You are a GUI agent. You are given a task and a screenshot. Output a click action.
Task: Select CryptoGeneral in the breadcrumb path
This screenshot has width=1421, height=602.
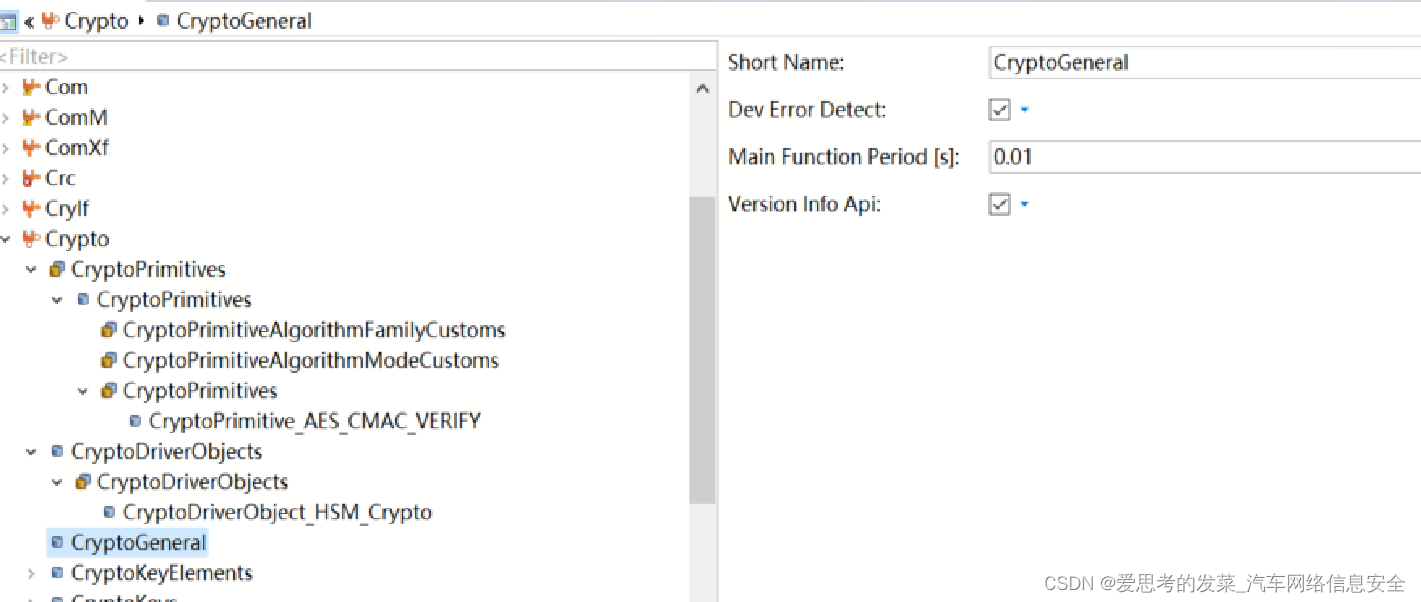[244, 21]
